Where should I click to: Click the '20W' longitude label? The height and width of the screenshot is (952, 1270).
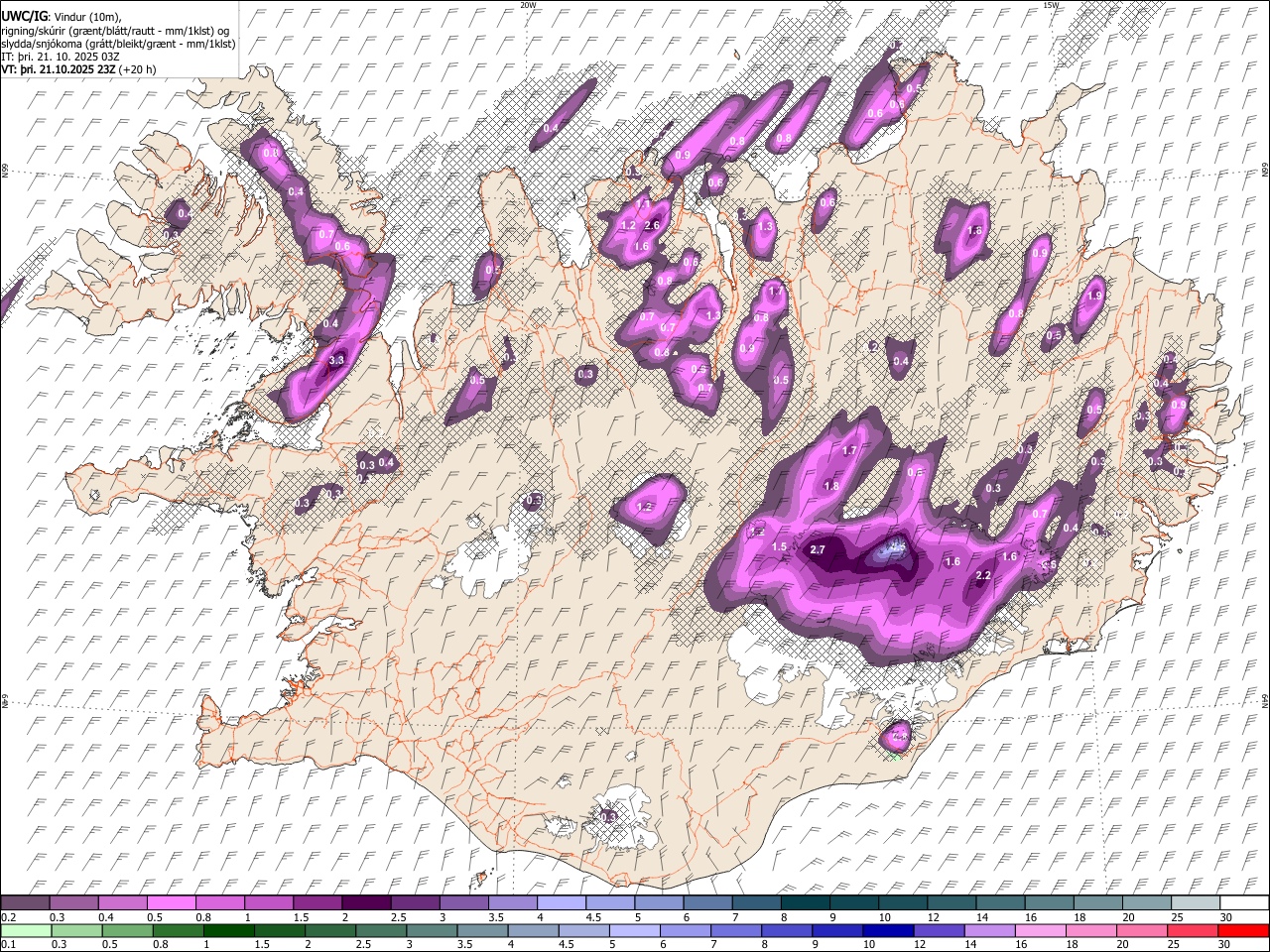(x=529, y=5)
